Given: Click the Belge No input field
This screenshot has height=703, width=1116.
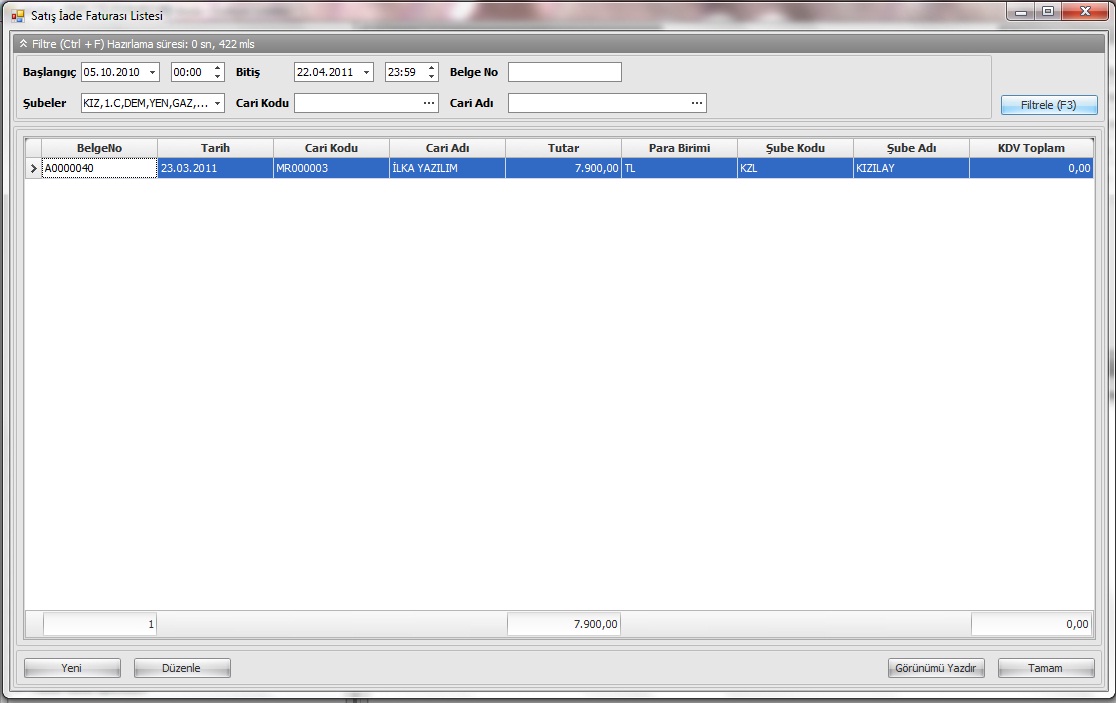Looking at the screenshot, I should pos(564,72).
